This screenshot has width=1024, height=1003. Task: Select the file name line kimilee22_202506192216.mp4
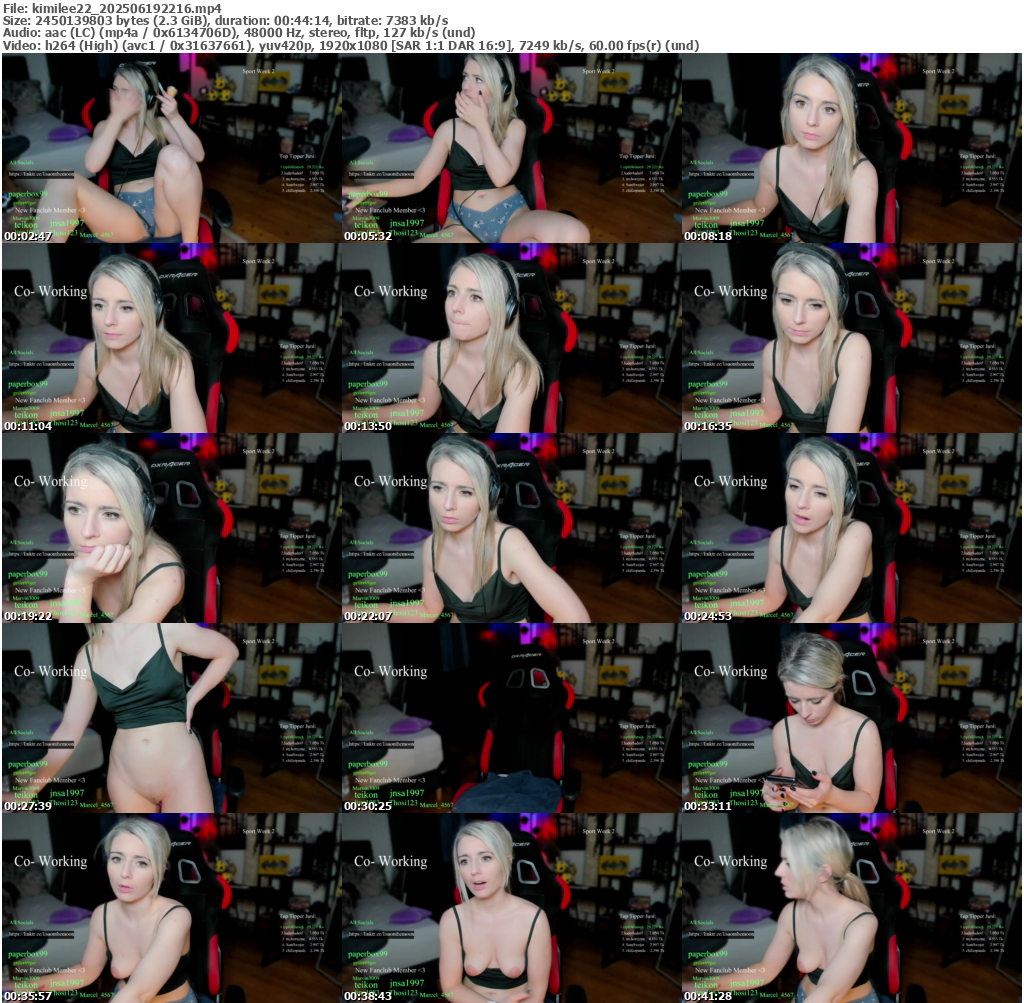[112, 8]
